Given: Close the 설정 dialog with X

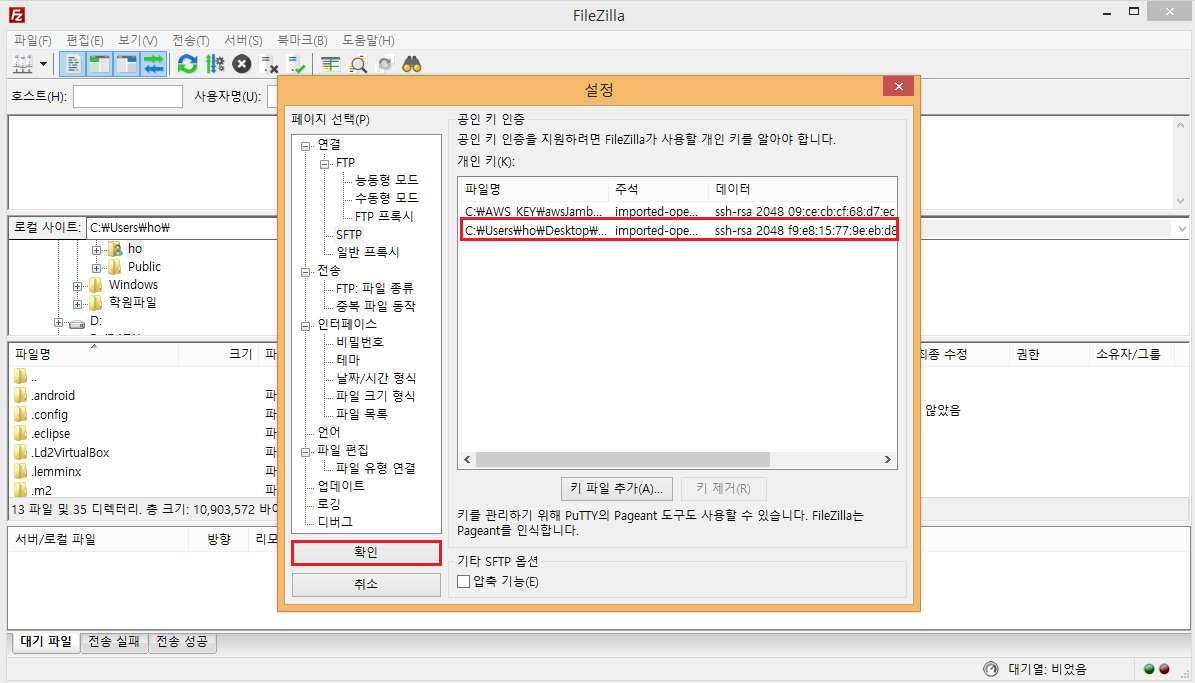Looking at the screenshot, I should tap(899, 86).
